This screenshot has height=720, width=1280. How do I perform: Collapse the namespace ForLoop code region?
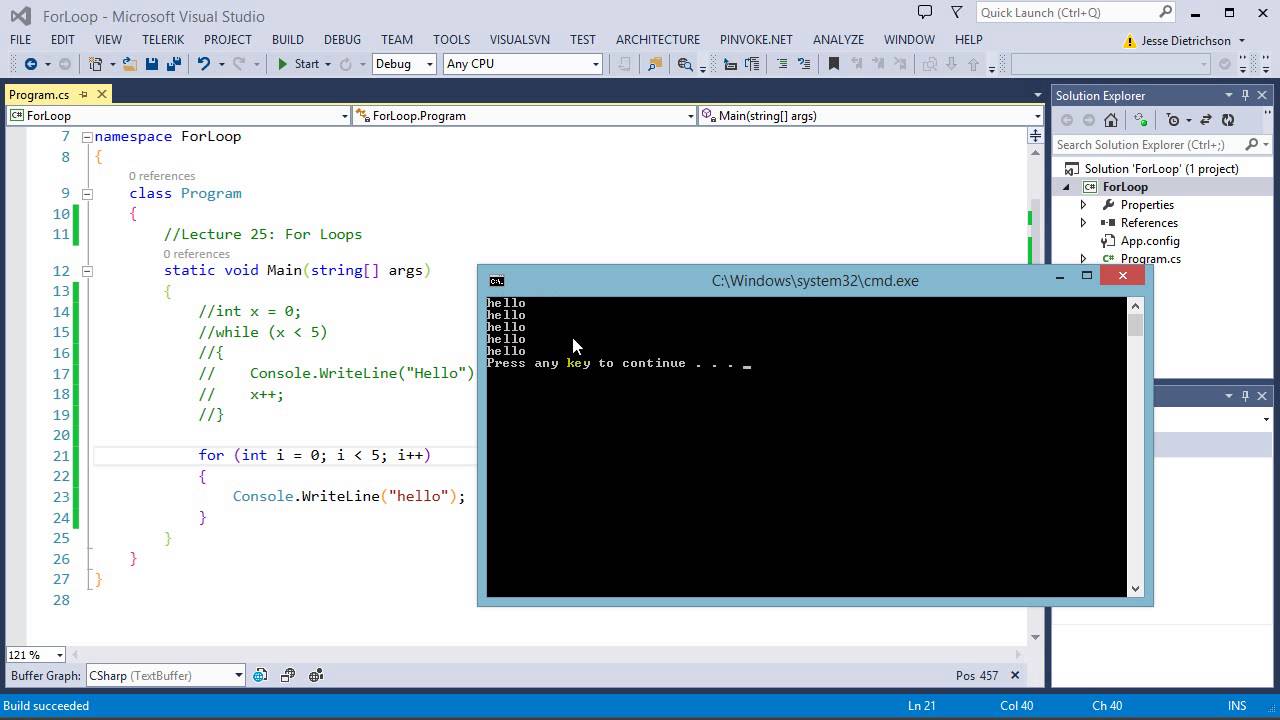point(87,137)
